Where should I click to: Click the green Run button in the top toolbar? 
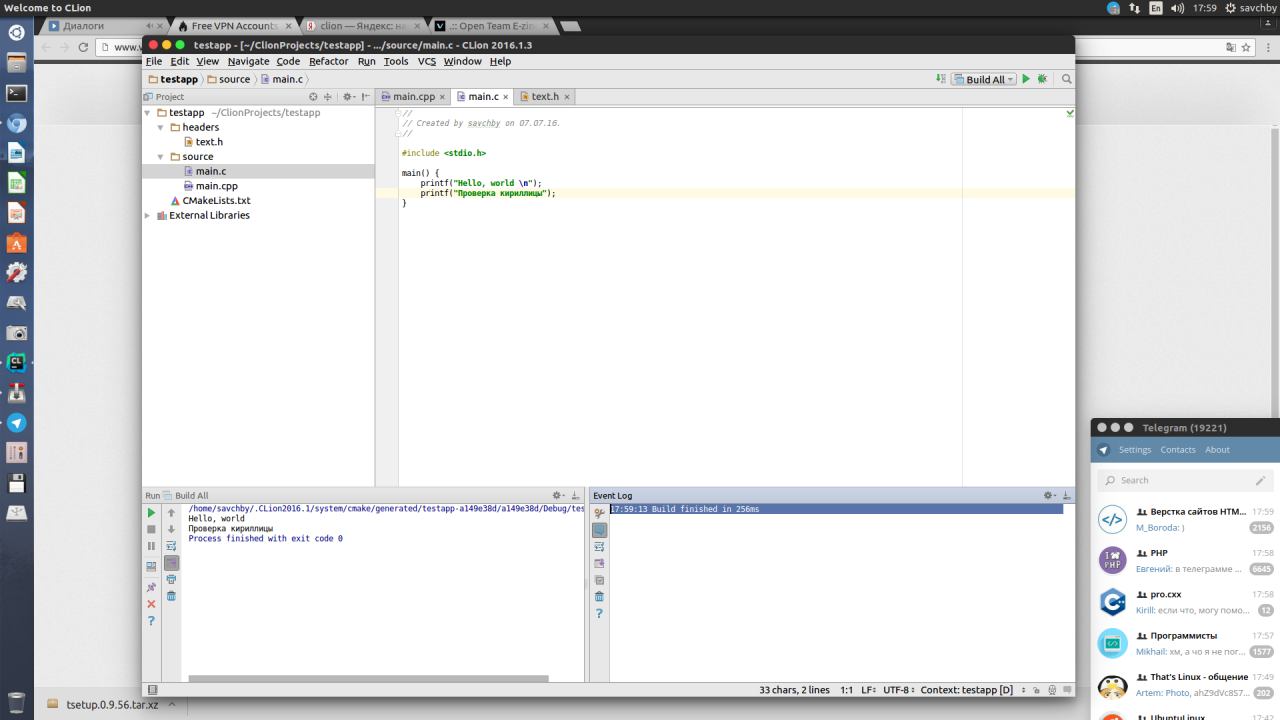(1026, 79)
